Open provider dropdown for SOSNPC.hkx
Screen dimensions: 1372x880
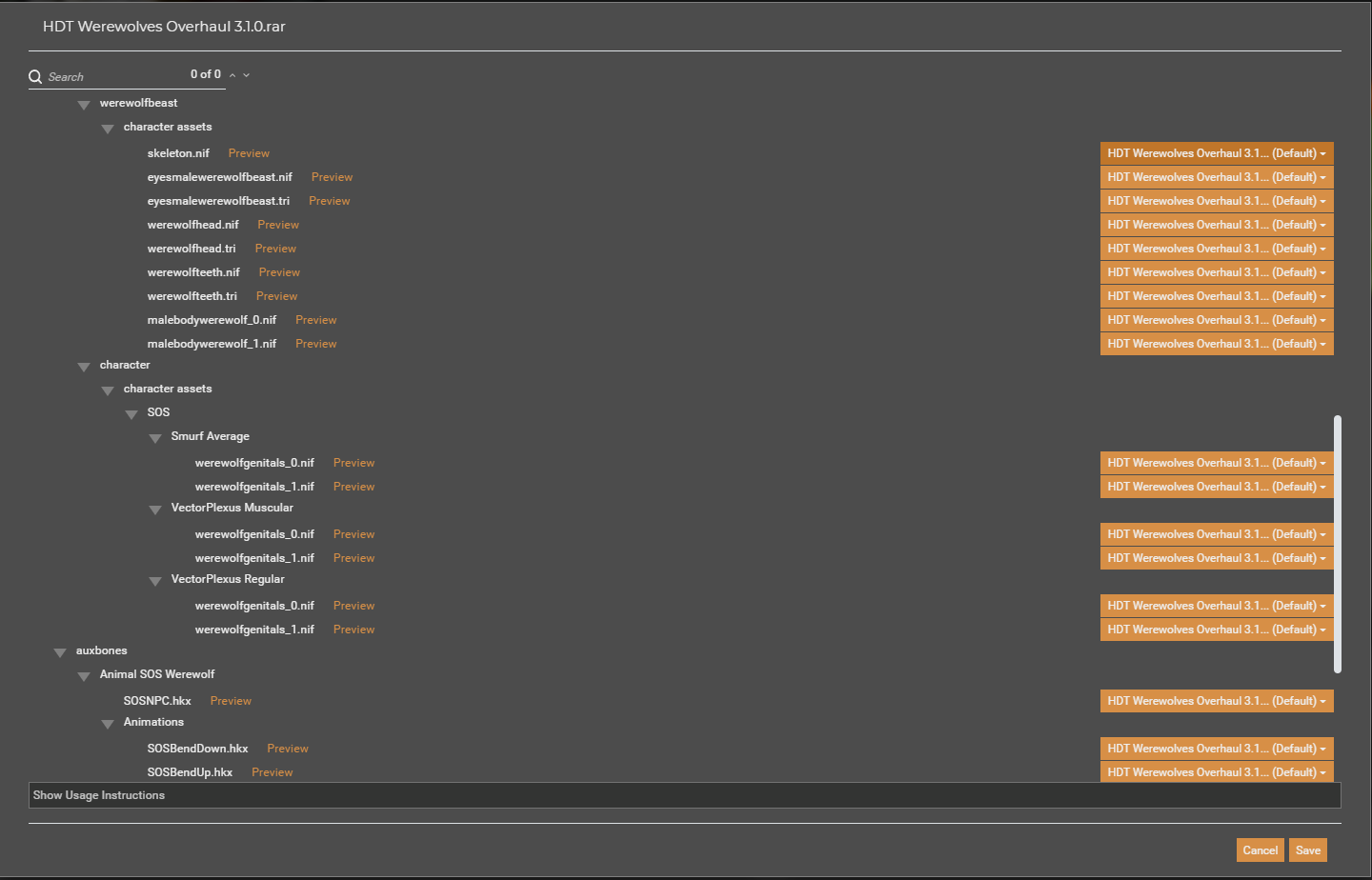(x=1217, y=701)
